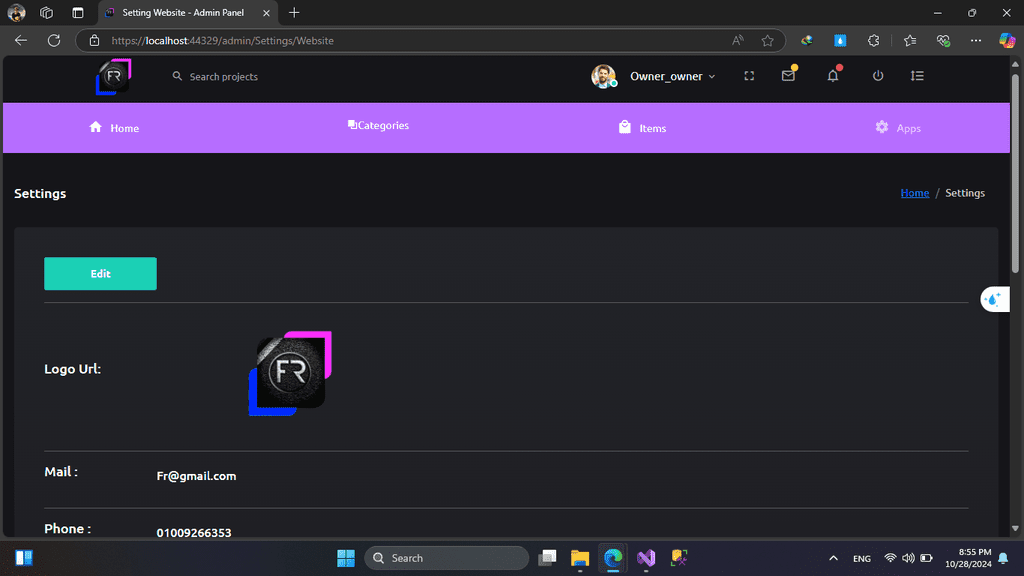The height and width of the screenshot is (576, 1024).
Task: Open the Copilot sidebar icon
Action: [x=1006, y=40]
